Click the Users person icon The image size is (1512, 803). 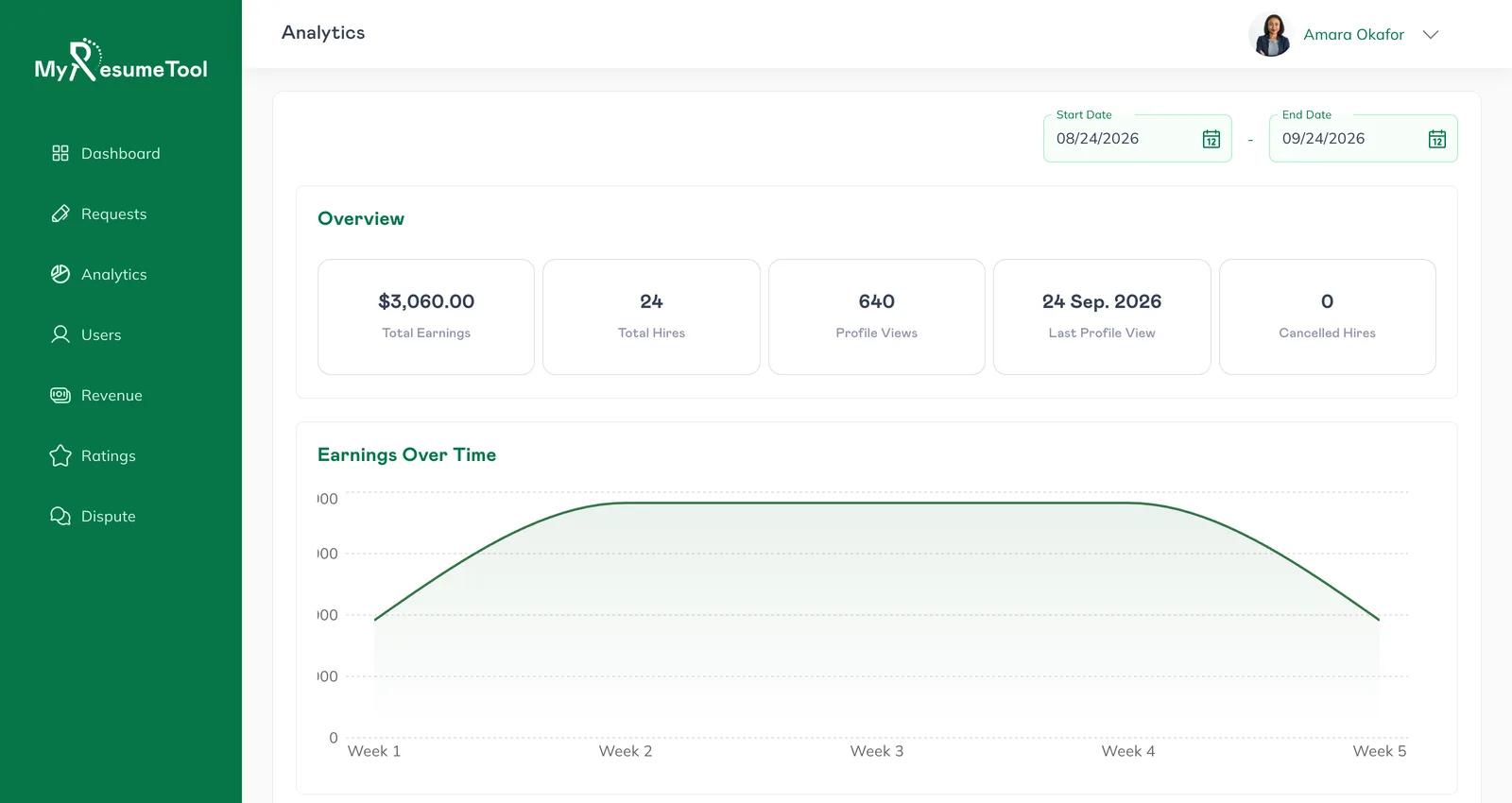click(x=60, y=334)
